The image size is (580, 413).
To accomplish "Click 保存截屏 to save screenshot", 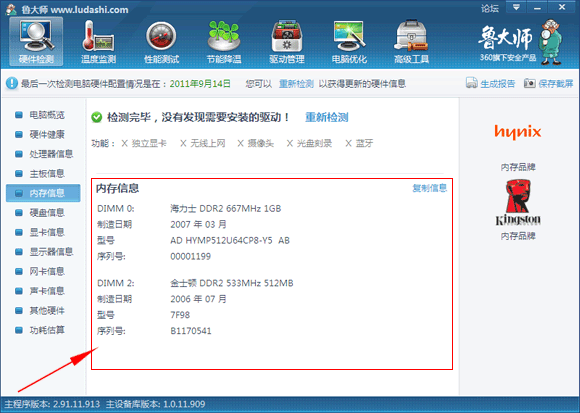I will point(549,84).
